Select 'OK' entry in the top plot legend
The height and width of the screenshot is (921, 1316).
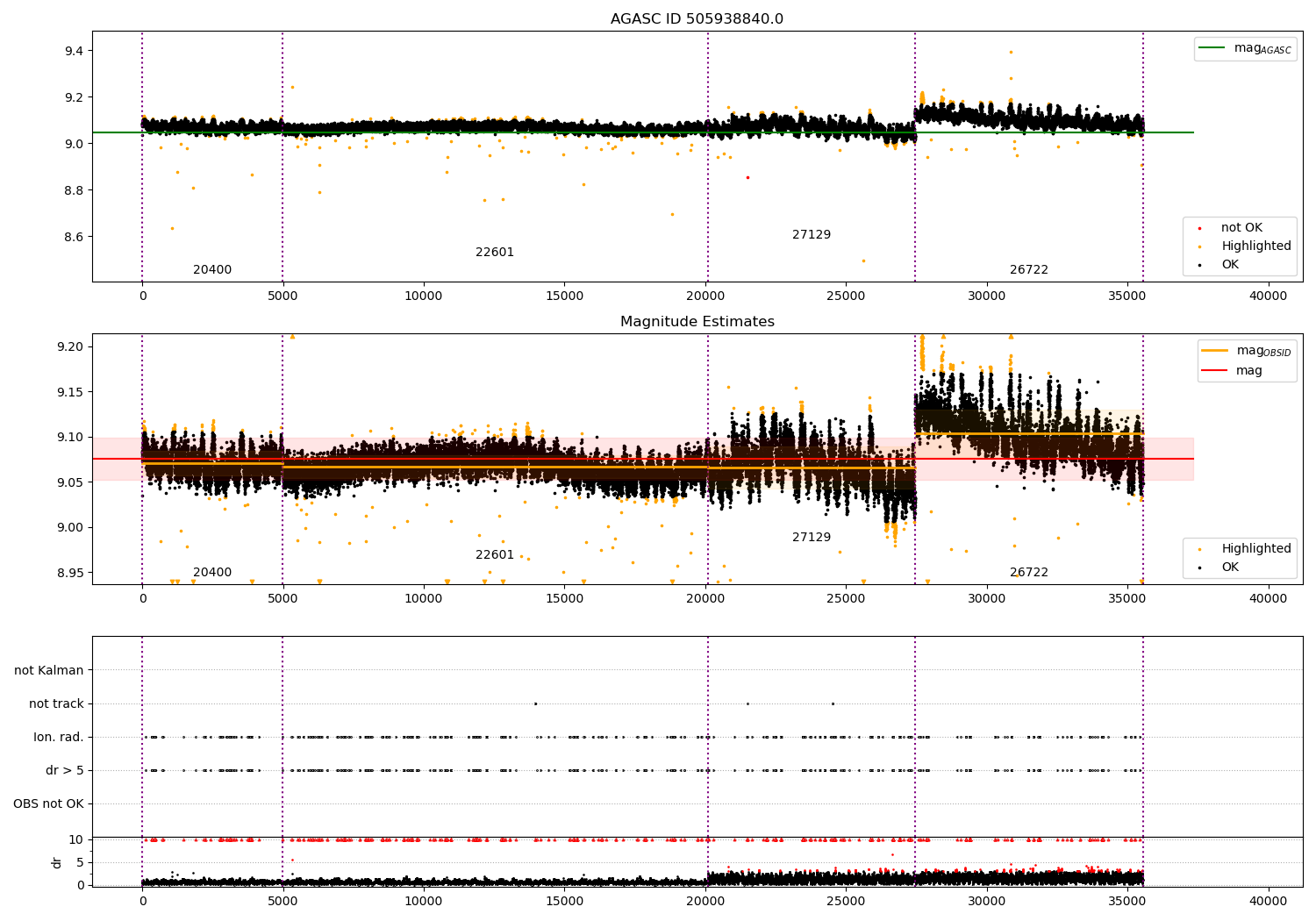tap(1230, 265)
